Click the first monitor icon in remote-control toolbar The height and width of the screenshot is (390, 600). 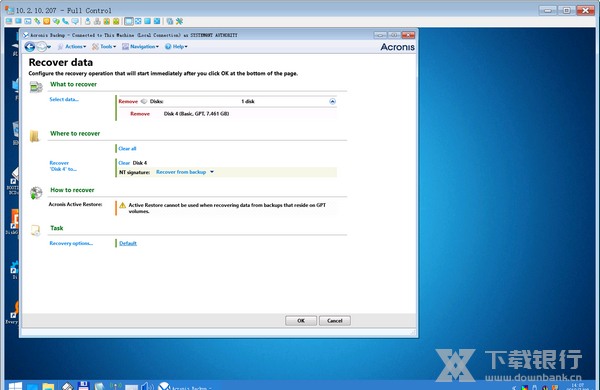click(9, 21)
